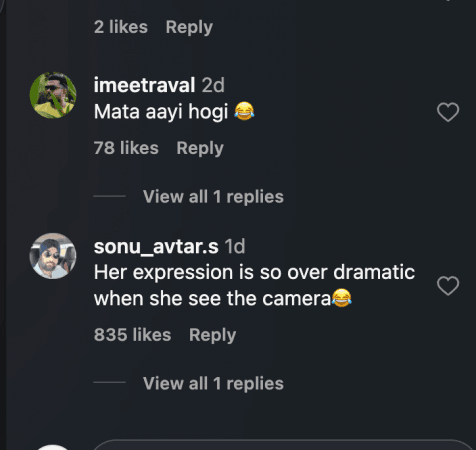The height and width of the screenshot is (450, 476).
Task: Open the imeetraval username link
Action: pos(144,85)
